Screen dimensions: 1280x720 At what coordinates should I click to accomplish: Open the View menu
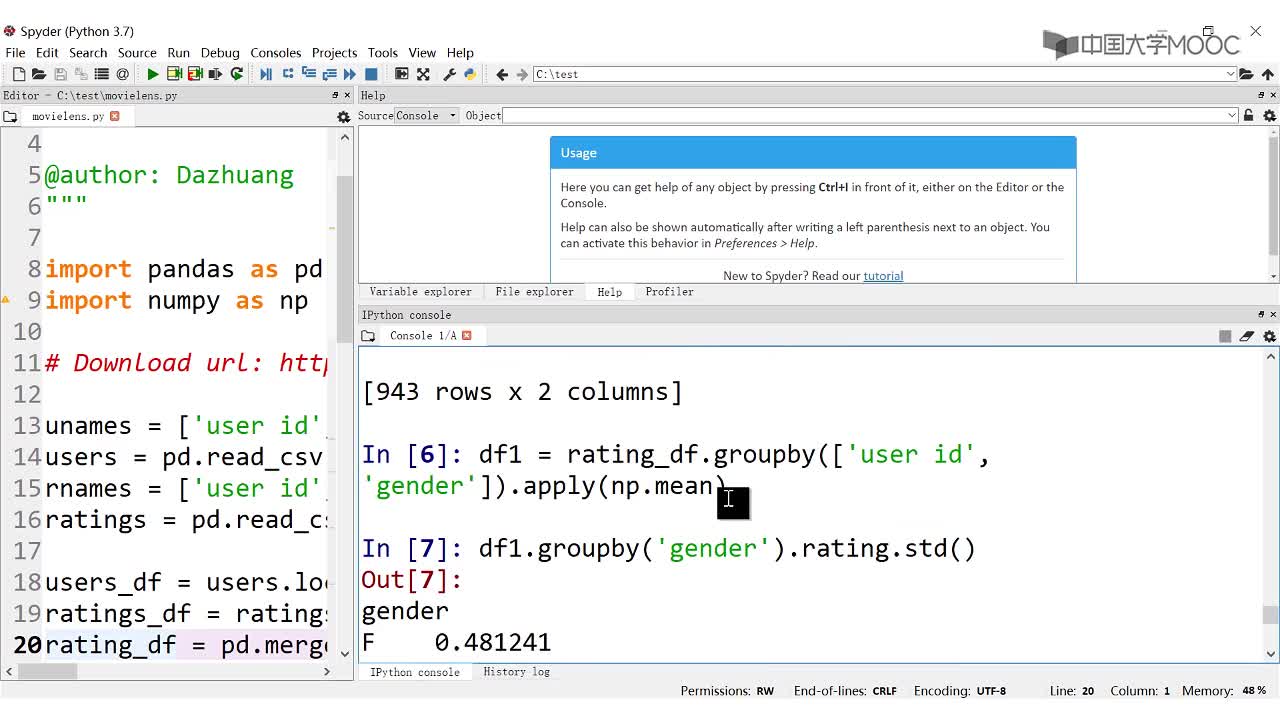tap(422, 52)
